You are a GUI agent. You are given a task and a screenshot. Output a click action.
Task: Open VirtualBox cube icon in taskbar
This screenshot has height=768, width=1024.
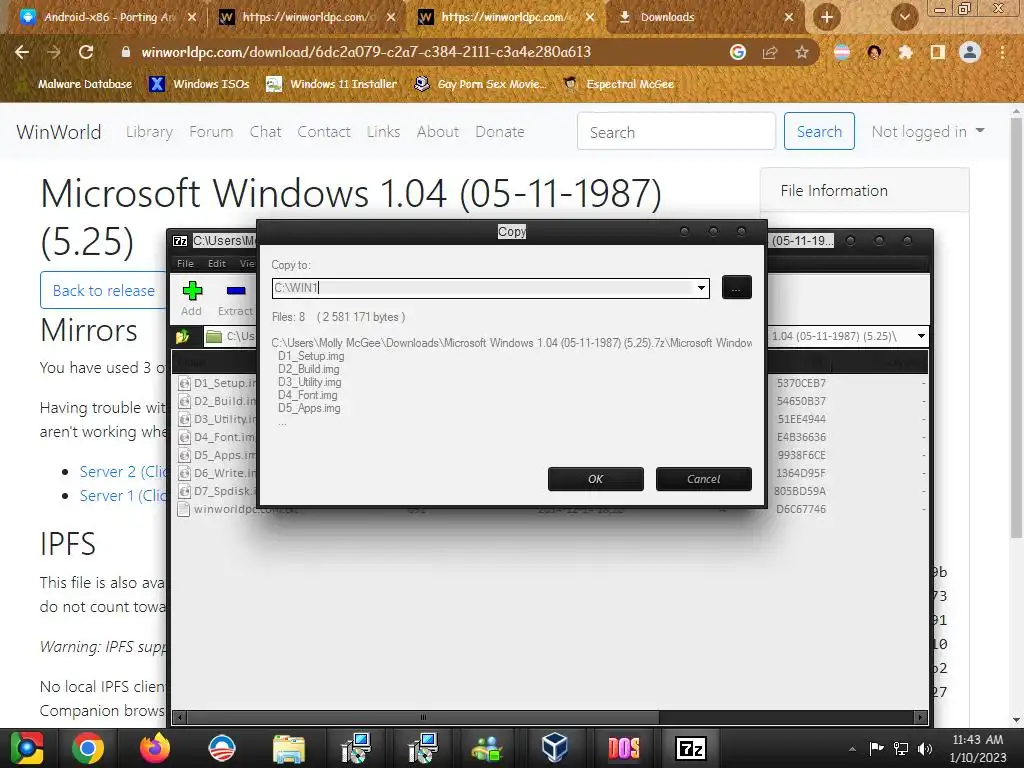click(x=555, y=748)
